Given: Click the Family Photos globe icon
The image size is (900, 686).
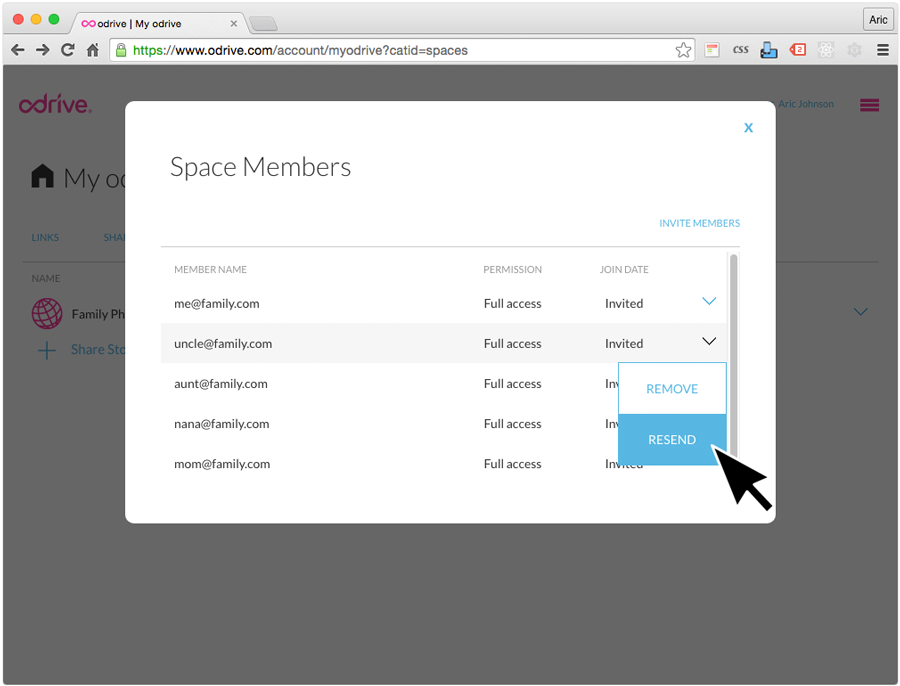Looking at the screenshot, I should [47, 313].
